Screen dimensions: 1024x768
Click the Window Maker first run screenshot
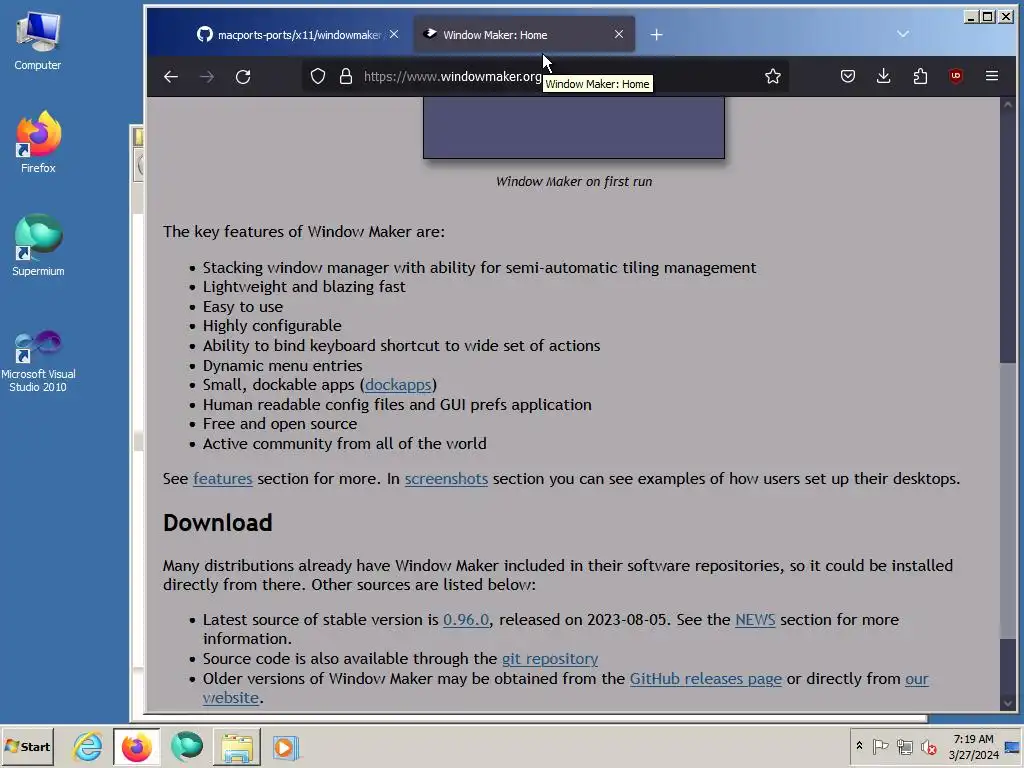(573, 128)
